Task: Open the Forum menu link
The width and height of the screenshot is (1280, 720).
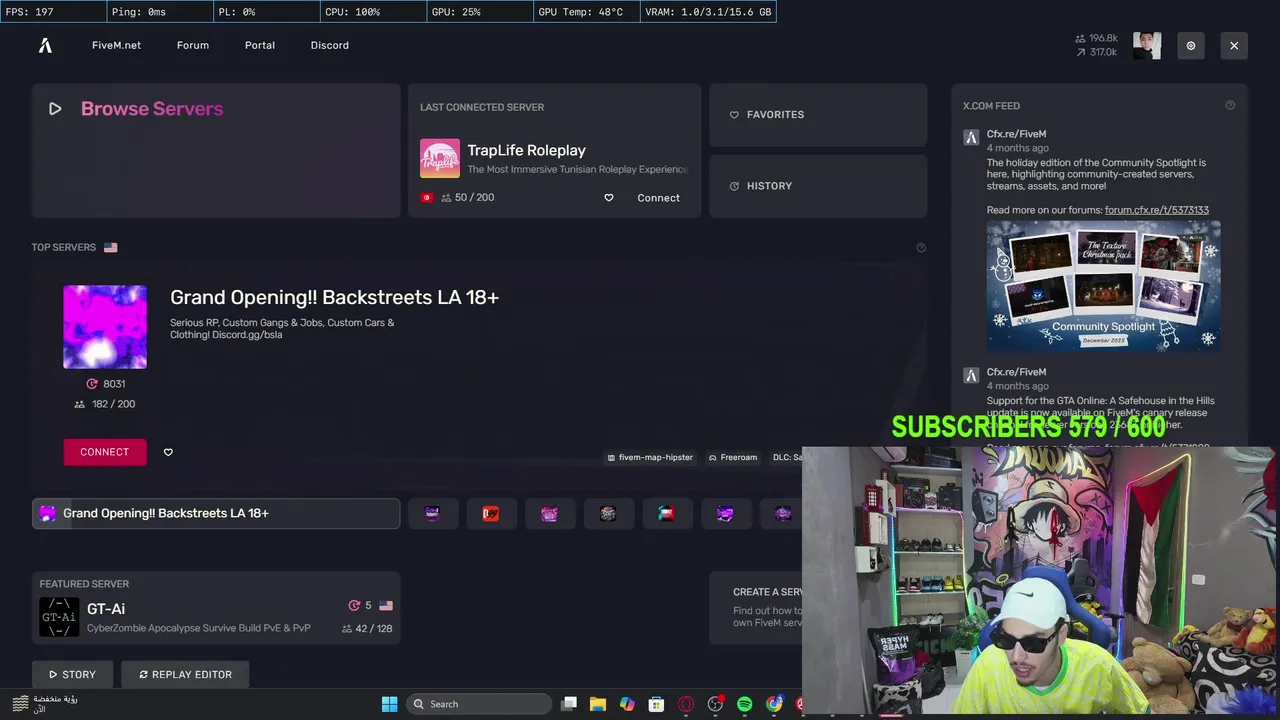Action: tap(193, 45)
